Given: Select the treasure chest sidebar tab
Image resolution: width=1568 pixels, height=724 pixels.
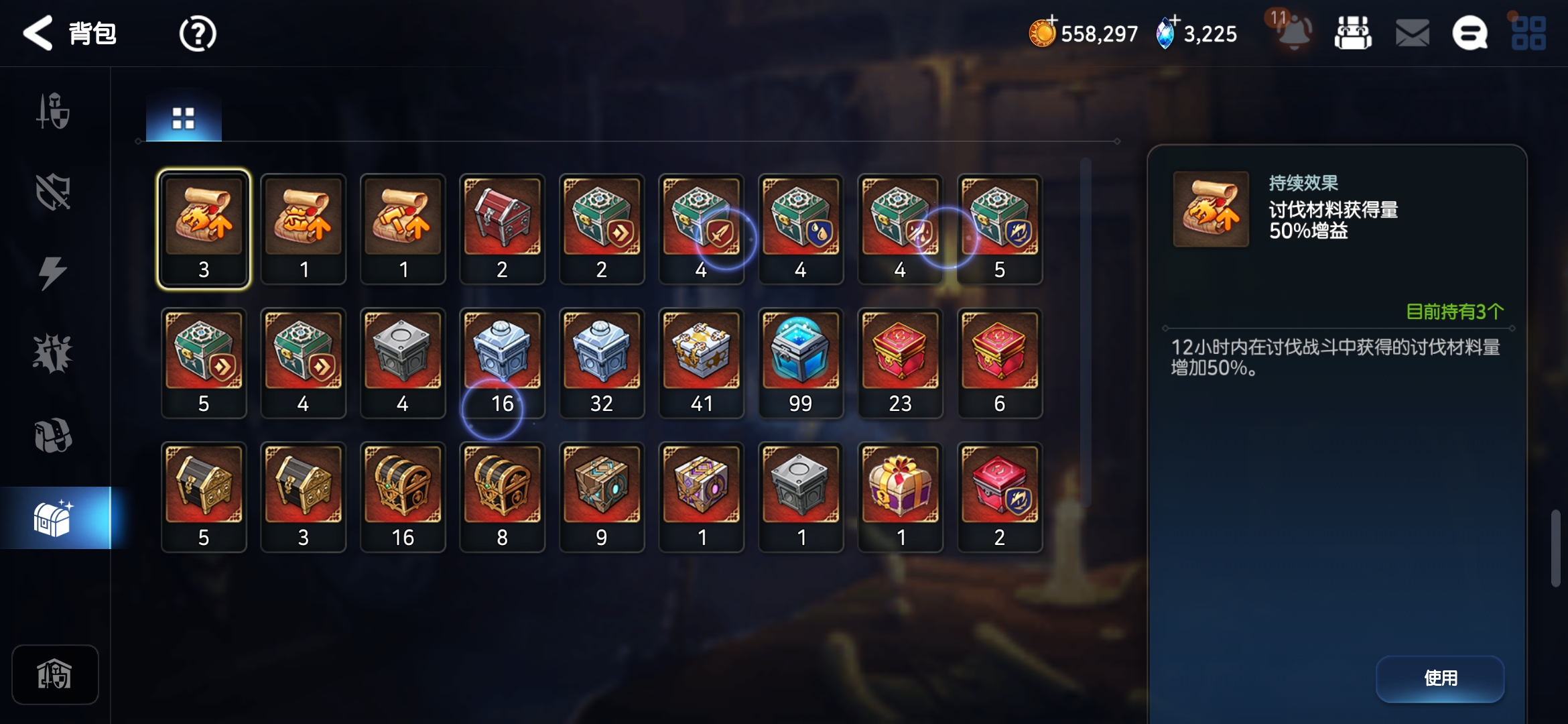Looking at the screenshot, I should [x=55, y=518].
